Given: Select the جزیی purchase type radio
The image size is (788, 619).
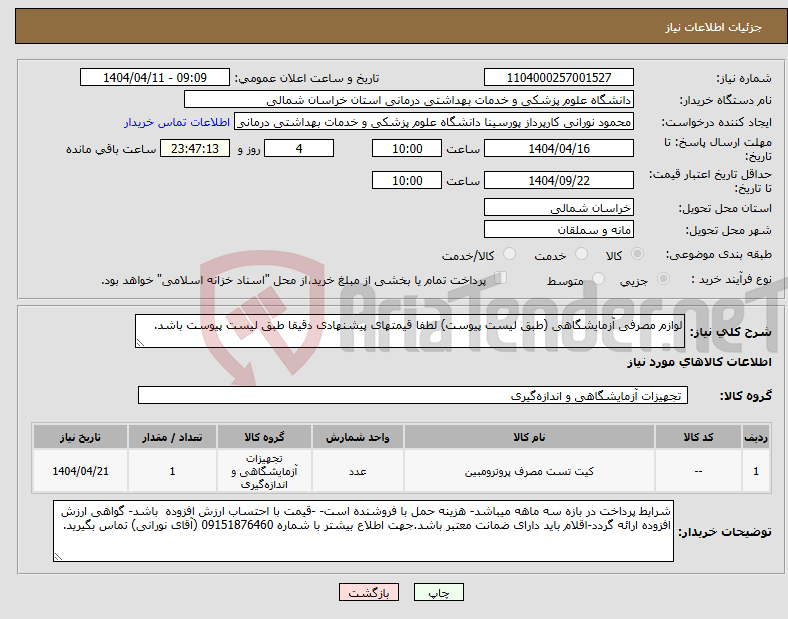Looking at the screenshot, I should pos(663,278).
